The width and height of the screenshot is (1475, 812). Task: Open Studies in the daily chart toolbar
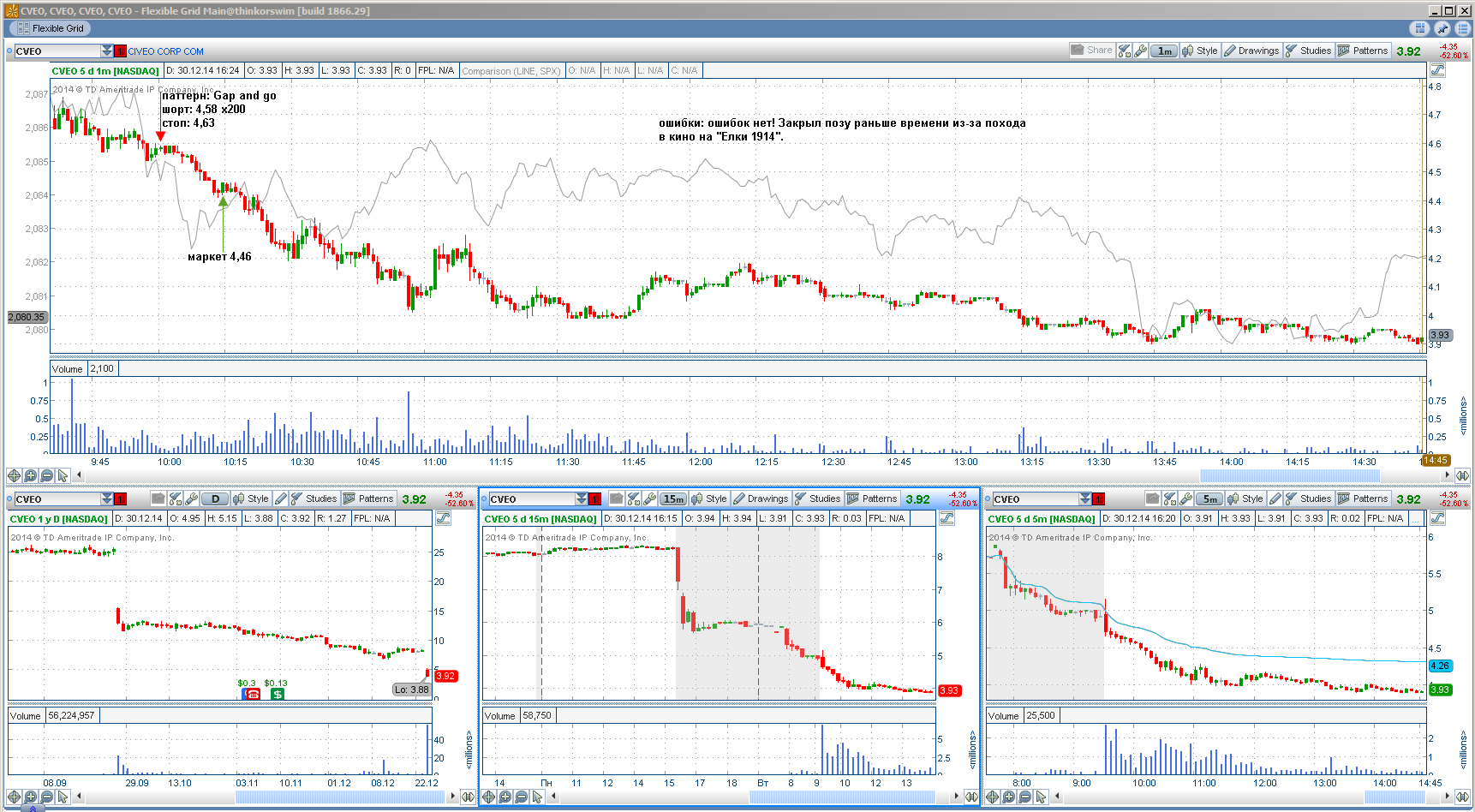(x=314, y=499)
